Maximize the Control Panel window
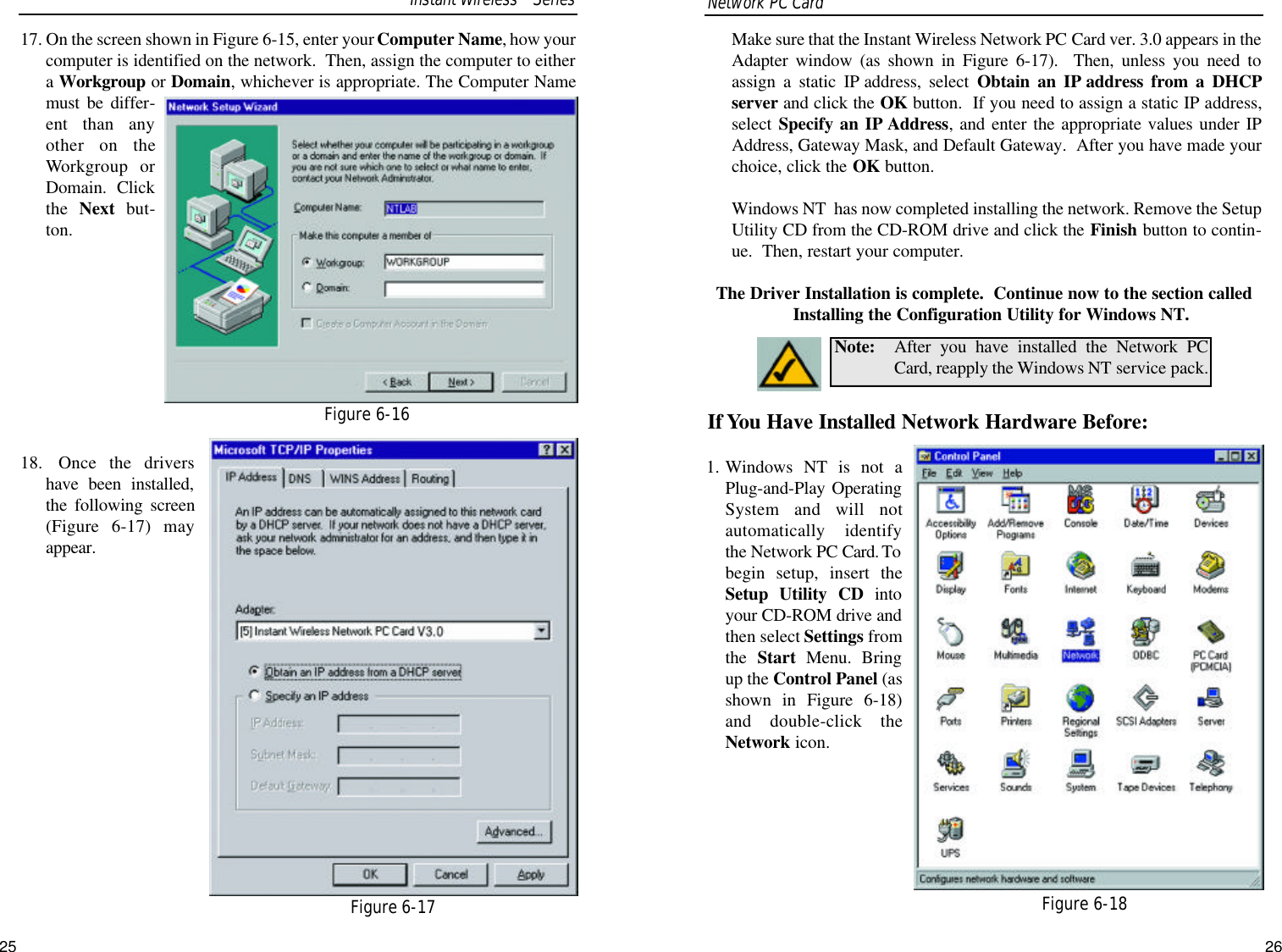This screenshot has width=1282, height=952. (x=1236, y=456)
